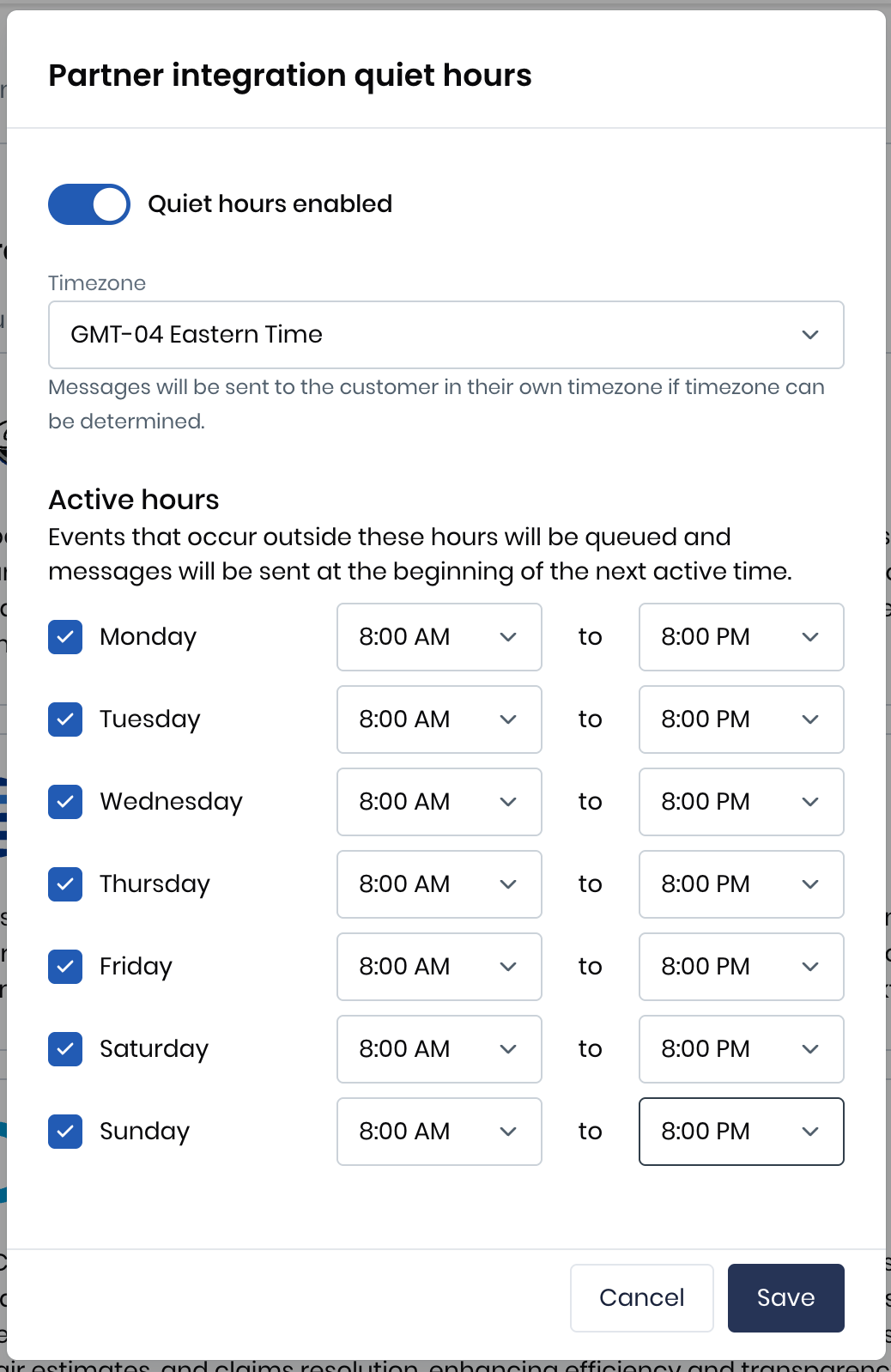This screenshot has width=891, height=1372.
Task: Open Monday's start time dropdown
Action: [439, 637]
